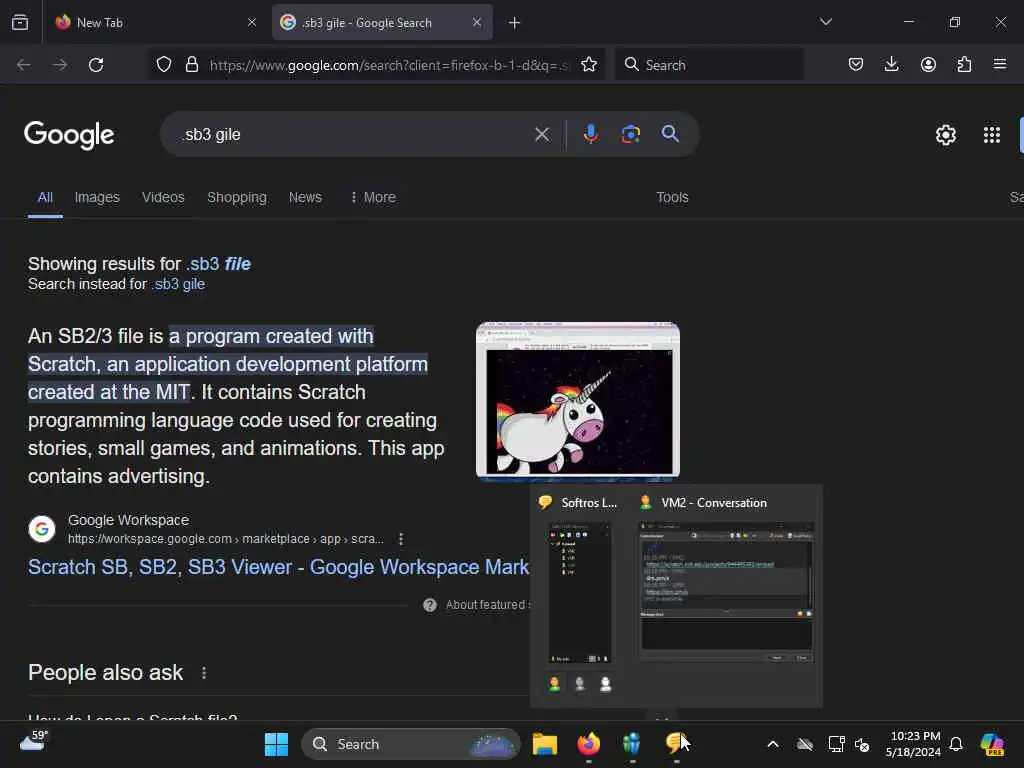Open the Extensions puzzle icon
The height and width of the screenshot is (768, 1024).
964,65
